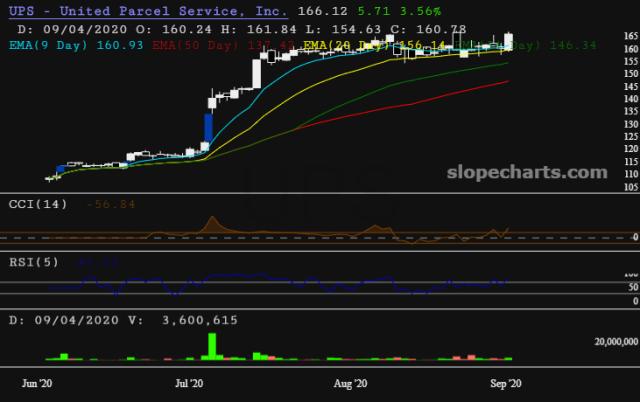Click the Jul '20 time axis label
Viewport: 640px width, 402px height.
pyautogui.click(x=189, y=383)
